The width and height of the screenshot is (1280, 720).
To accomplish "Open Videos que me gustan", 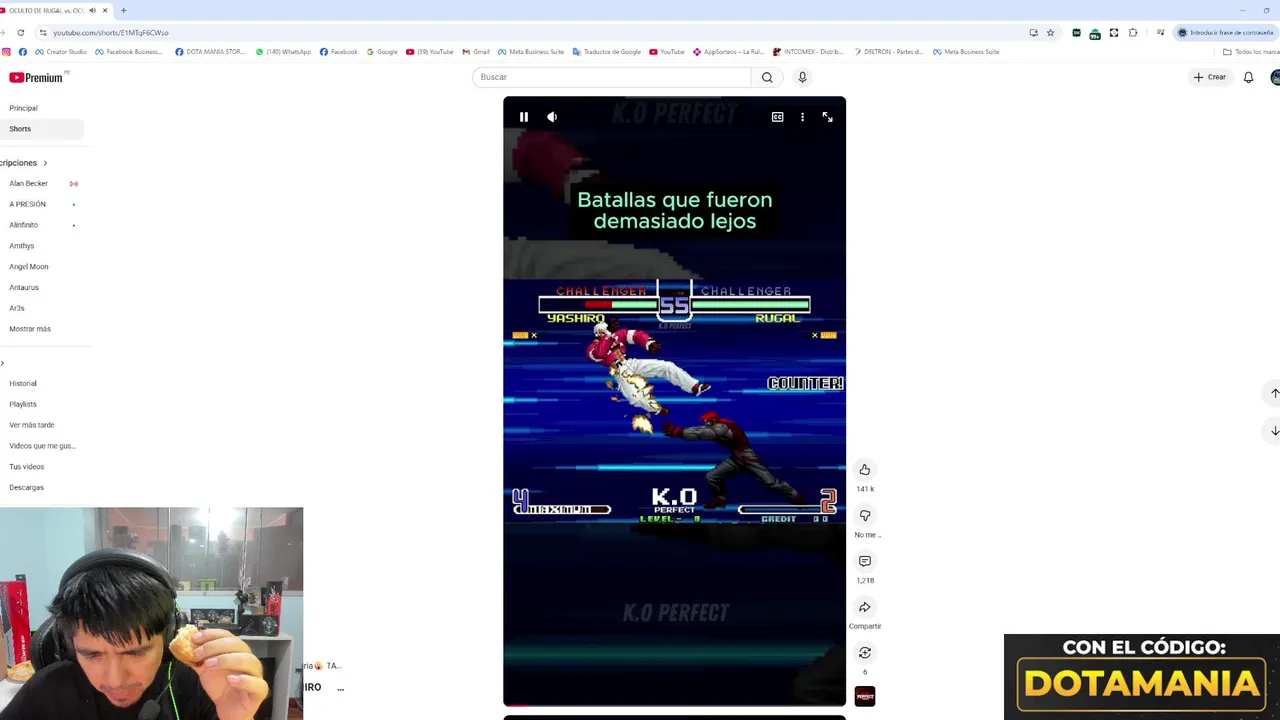I will [x=40, y=446].
